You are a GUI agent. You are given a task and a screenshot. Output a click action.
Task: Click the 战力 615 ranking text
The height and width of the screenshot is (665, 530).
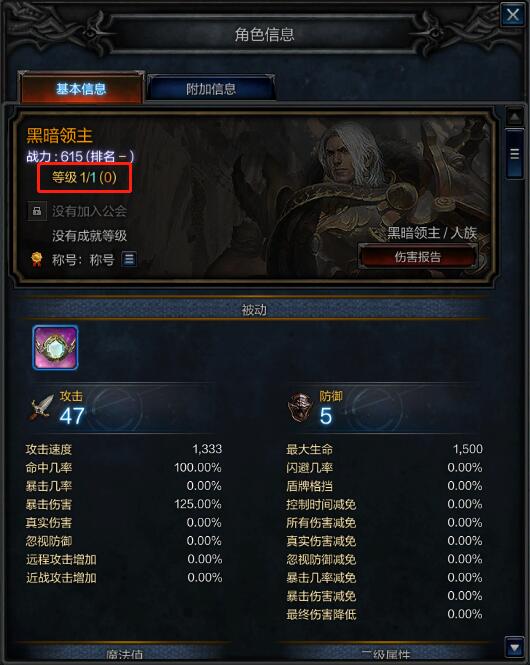pos(80,156)
